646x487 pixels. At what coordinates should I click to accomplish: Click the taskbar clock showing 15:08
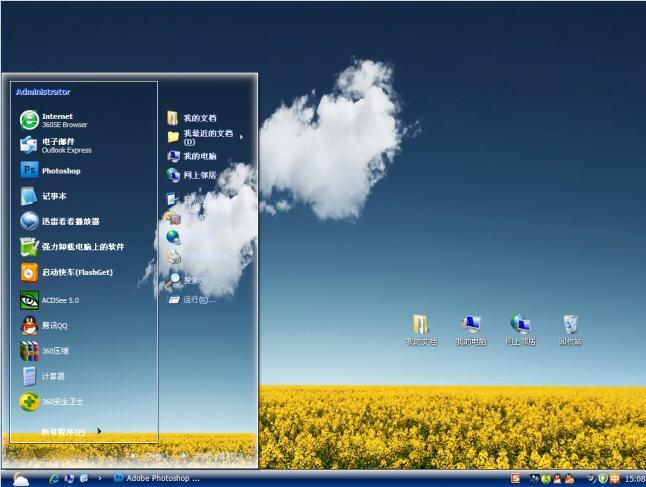coord(635,479)
